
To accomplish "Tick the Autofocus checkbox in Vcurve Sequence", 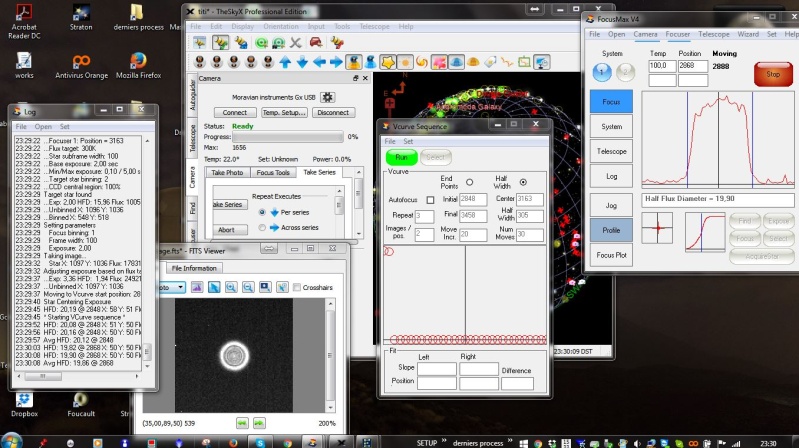I will coord(430,200).
